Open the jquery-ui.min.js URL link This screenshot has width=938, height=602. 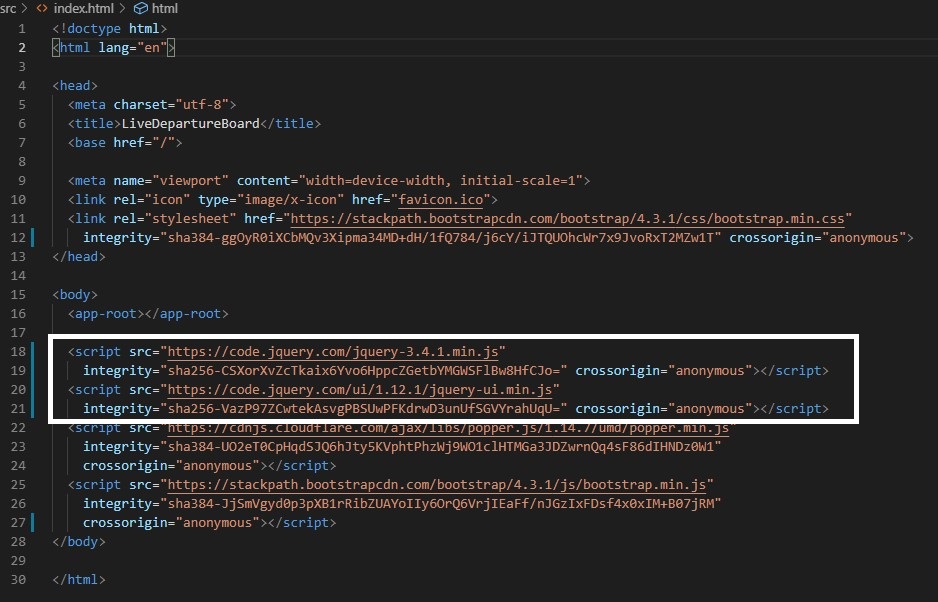(363, 389)
